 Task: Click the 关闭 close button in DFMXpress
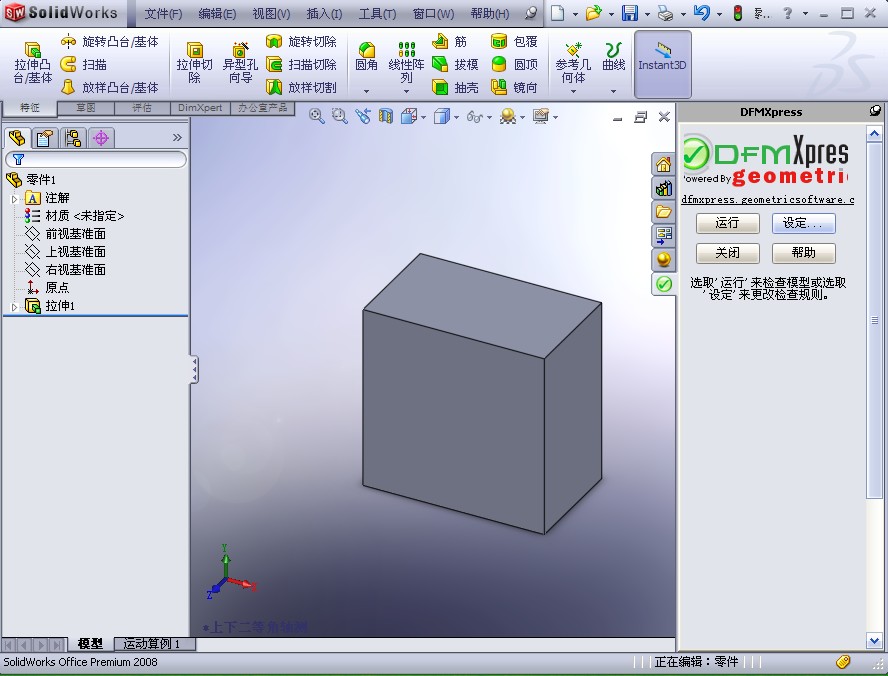(x=727, y=253)
